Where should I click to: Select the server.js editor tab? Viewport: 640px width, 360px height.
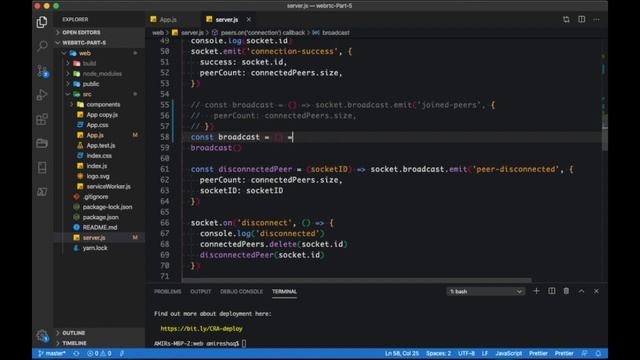[227, 20]
